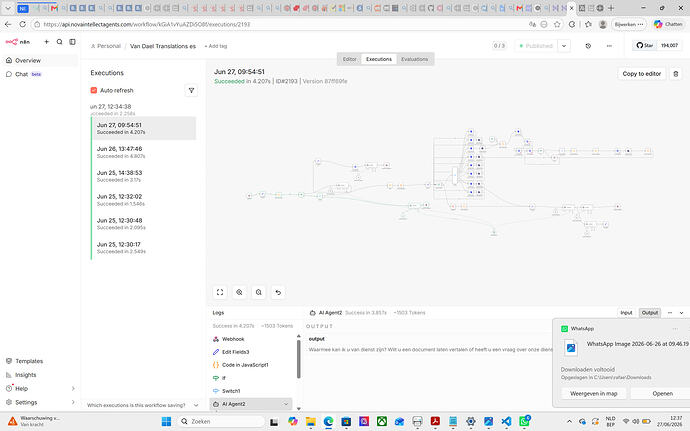
Task: Open the Published dropdown arrow
Action: 564,46
